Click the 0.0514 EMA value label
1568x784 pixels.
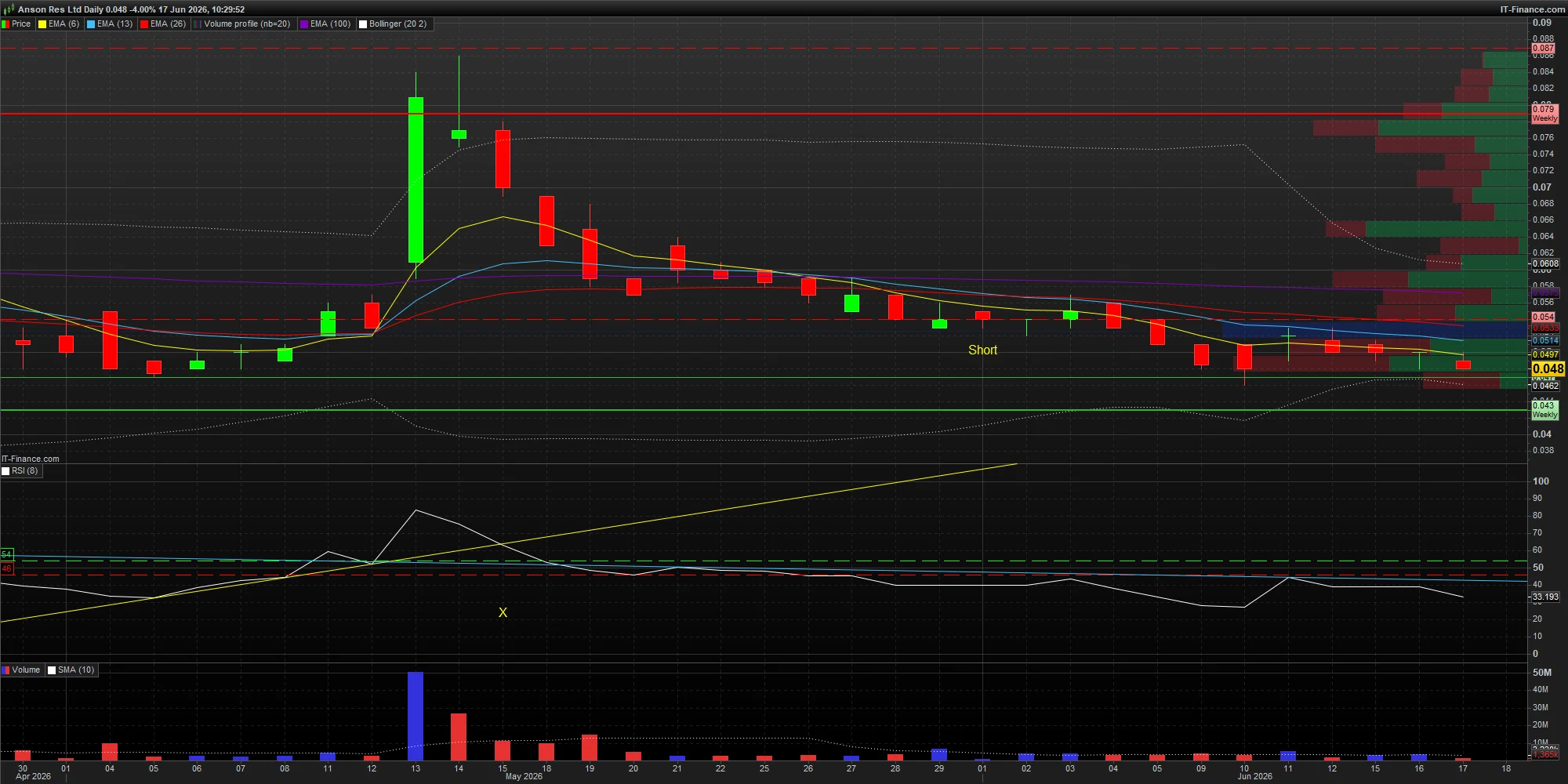pos(1545,340)
